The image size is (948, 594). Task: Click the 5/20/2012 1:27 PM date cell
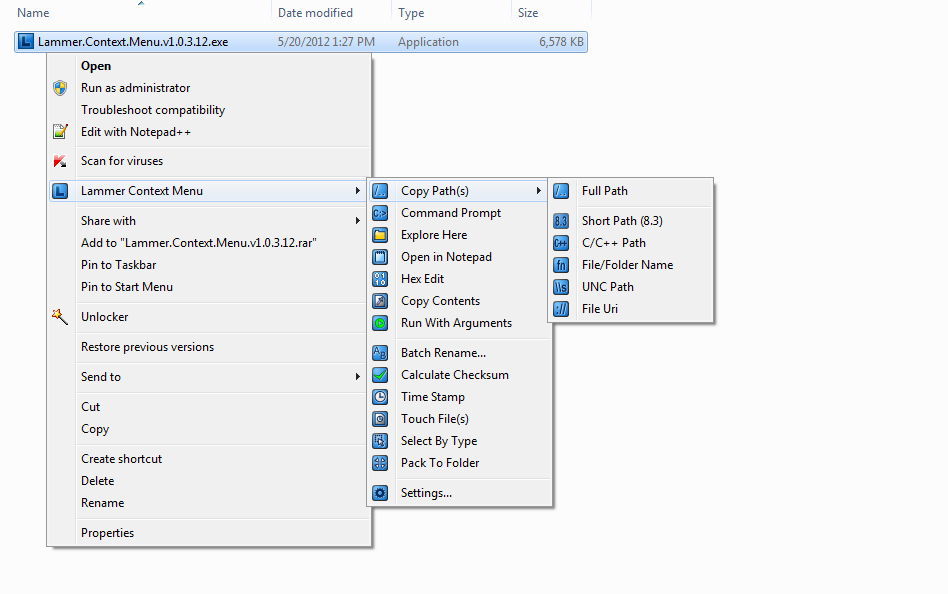pos(326,42)
